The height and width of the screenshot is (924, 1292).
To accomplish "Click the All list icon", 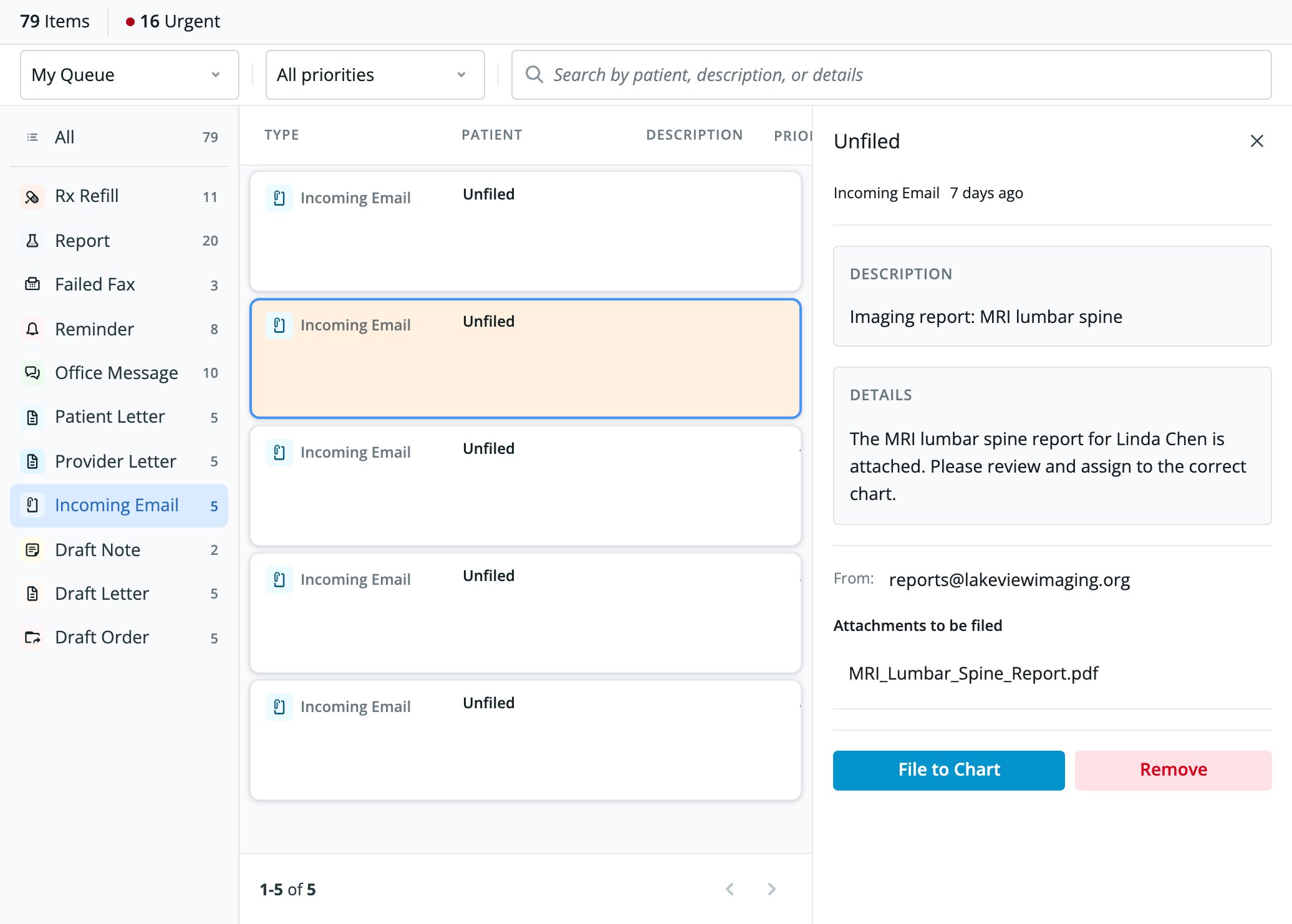I will [x=32, y=137].
